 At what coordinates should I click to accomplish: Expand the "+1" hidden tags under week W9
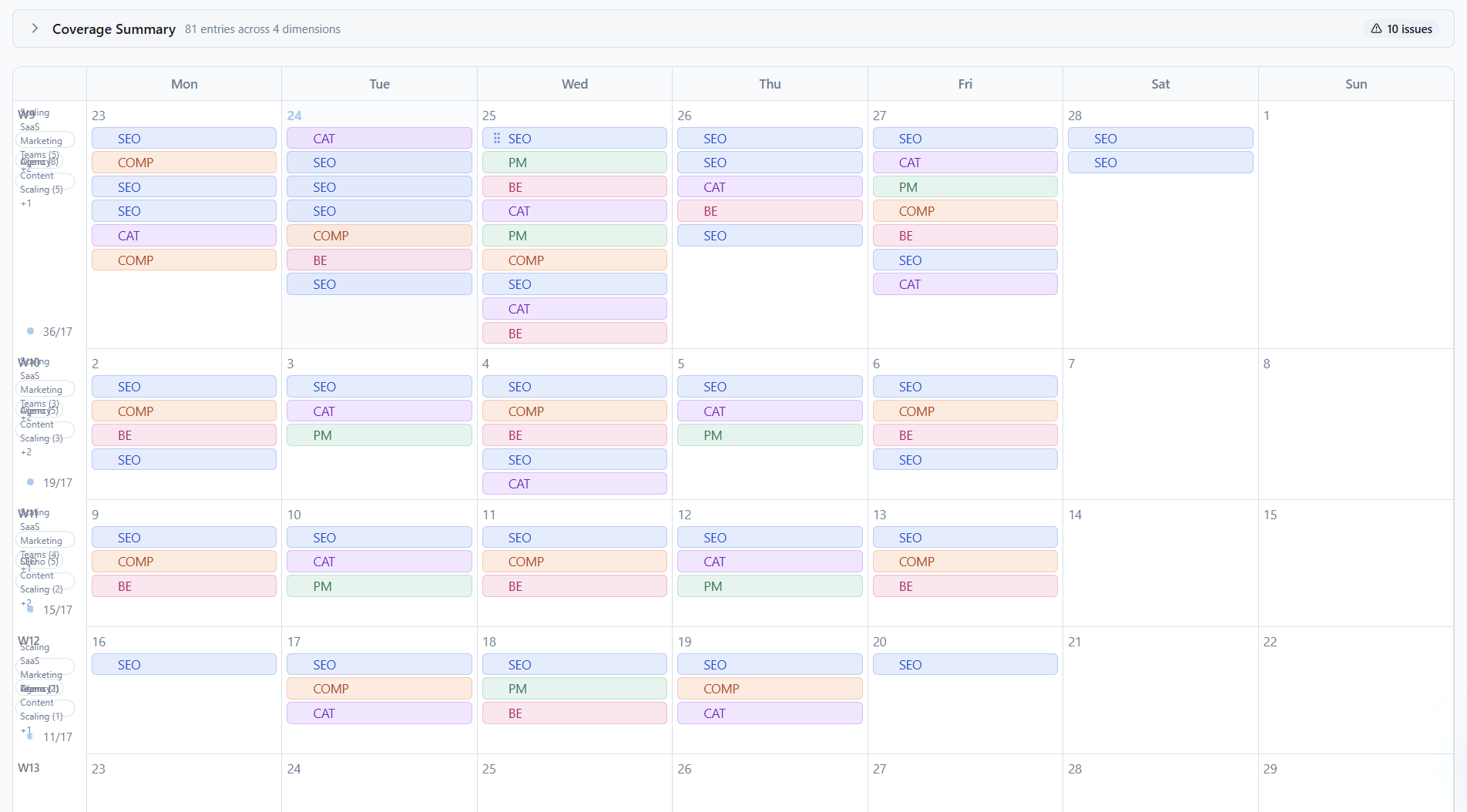pos(25,203)
